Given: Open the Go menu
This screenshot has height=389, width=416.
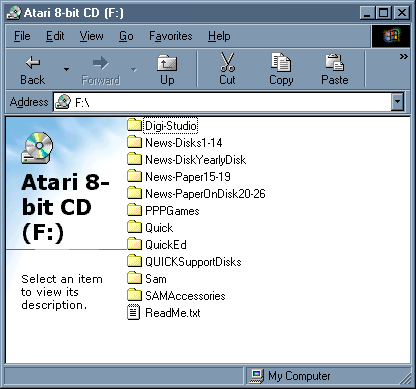Looking at the screenshot, I should pyautogui.click(x=126, y=36).
